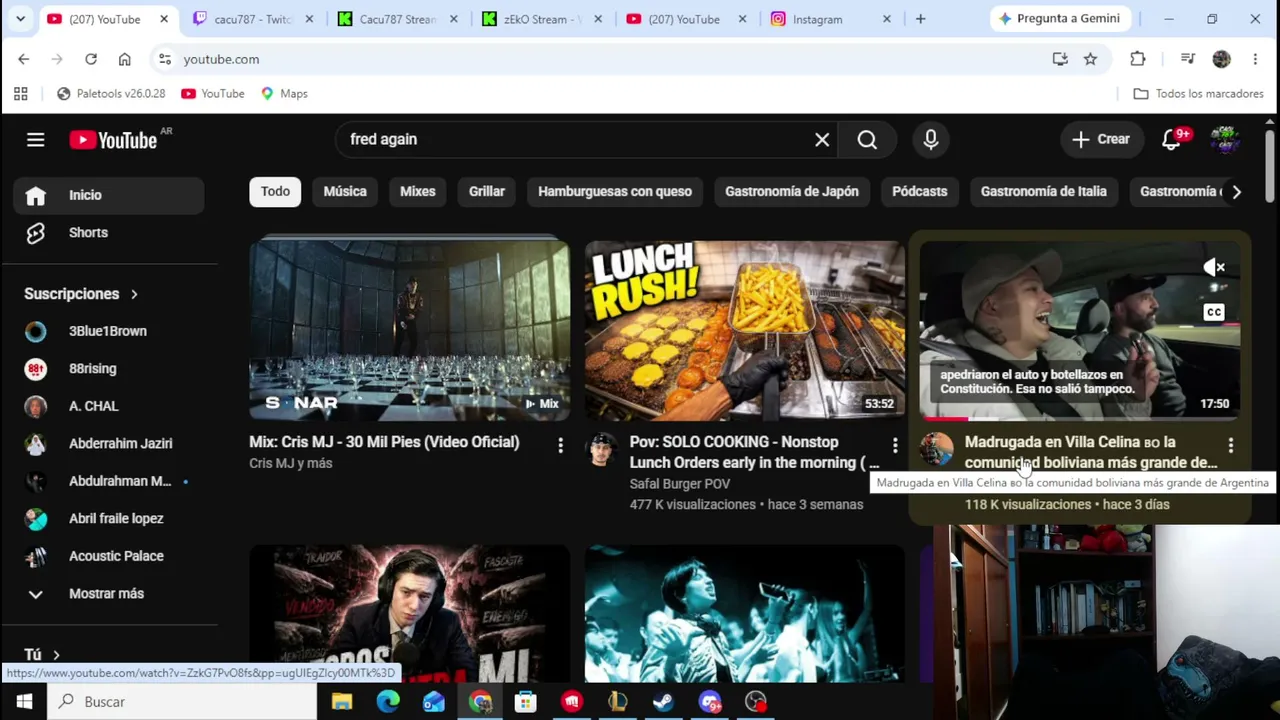
Task: View site information in the address bar
Action: click(165, 59)
